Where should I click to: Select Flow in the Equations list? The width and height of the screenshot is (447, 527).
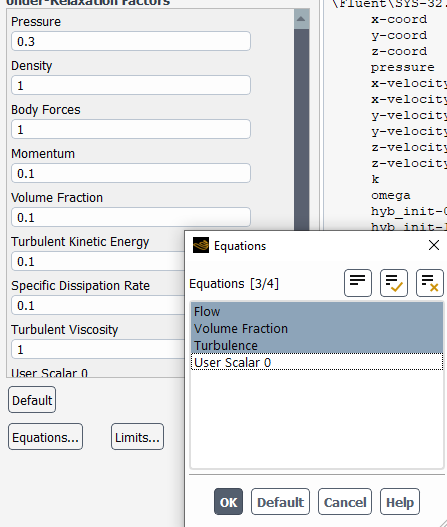pyautogui.click(x=317, y=311)
